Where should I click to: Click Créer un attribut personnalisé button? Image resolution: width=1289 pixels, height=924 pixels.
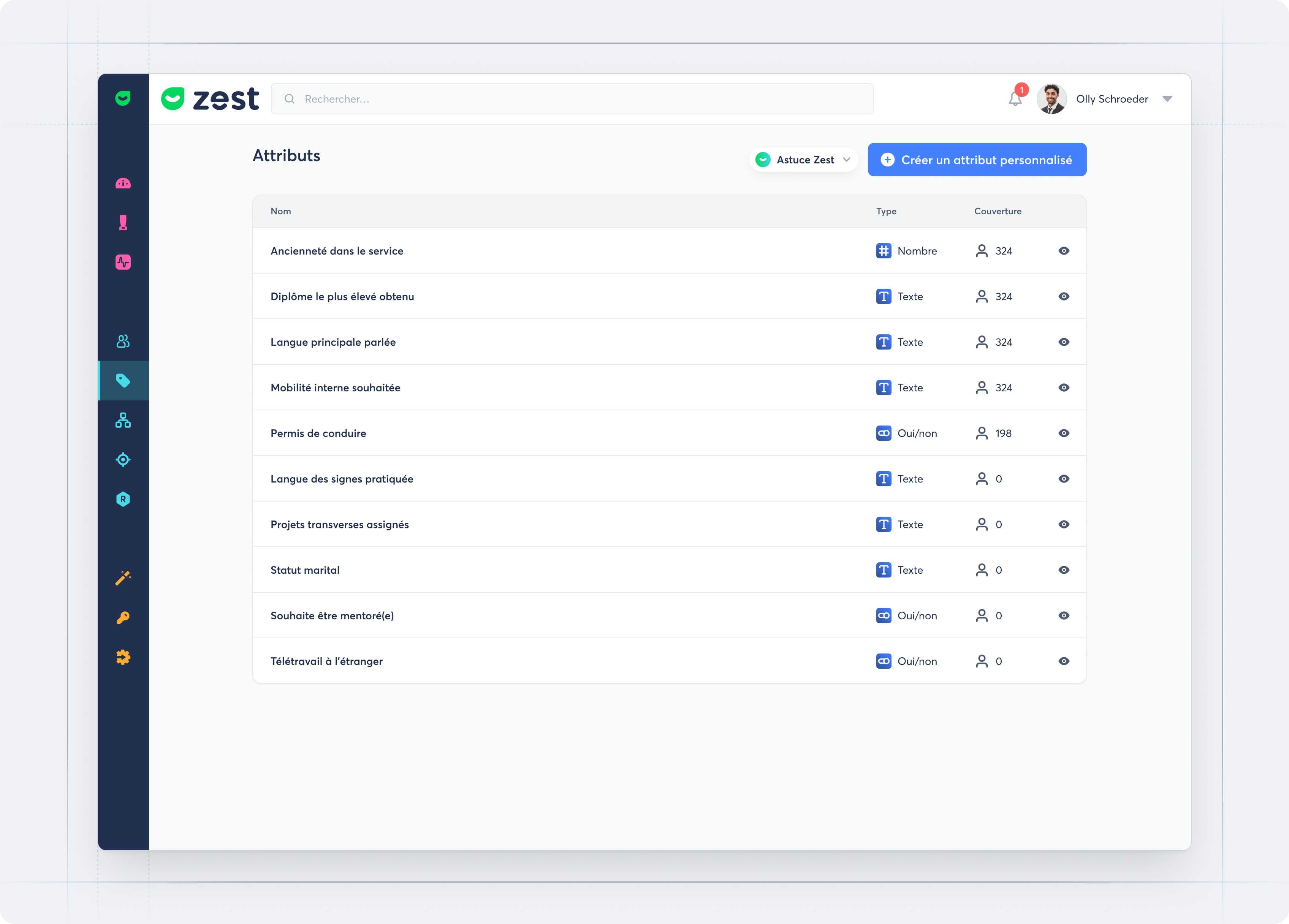tap(976, 160)
